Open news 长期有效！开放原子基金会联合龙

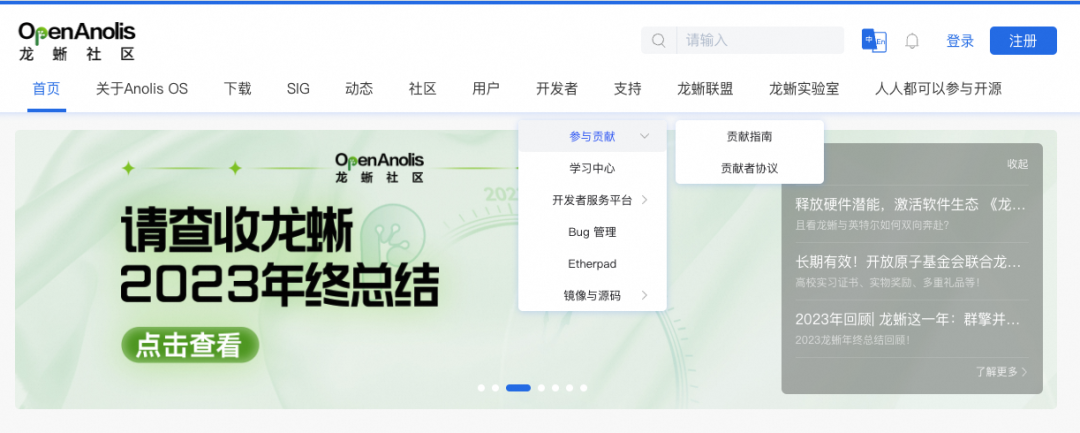coord(909,262)
